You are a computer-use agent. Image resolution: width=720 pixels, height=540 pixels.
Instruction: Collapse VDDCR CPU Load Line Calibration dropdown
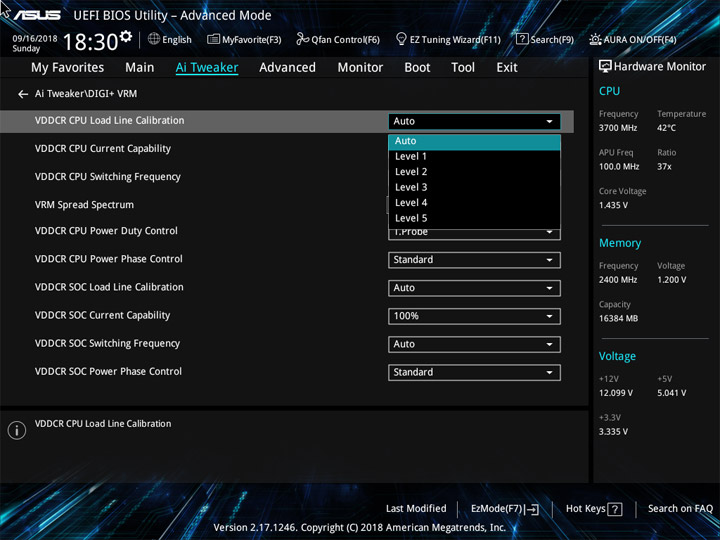pyautogui.click(x=474, y=122)
